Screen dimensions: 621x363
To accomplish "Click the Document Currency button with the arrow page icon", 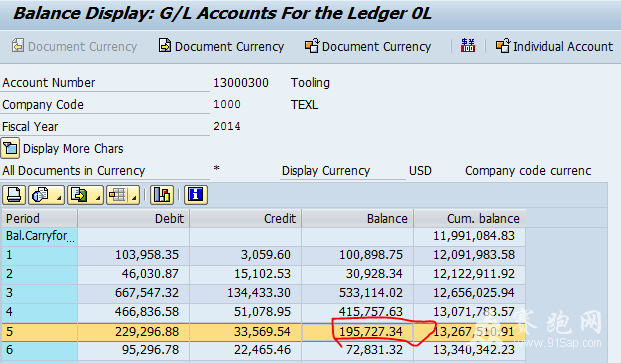I will click(x=221, y=46).
